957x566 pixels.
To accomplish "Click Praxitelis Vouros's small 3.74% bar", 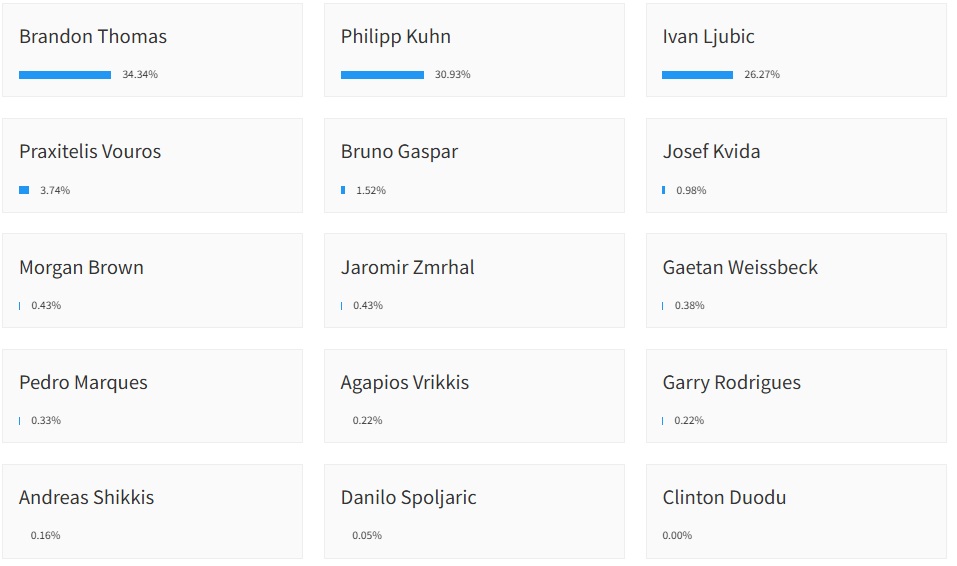I will (24, 190).
